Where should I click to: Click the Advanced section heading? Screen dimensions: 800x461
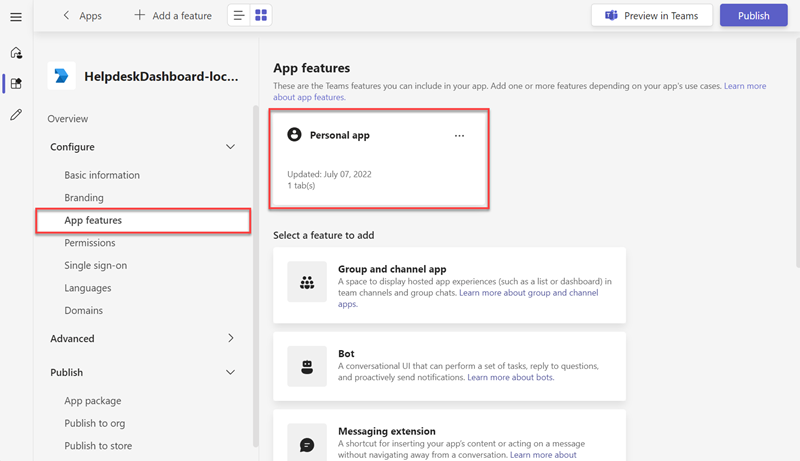(x=72, y=339)
